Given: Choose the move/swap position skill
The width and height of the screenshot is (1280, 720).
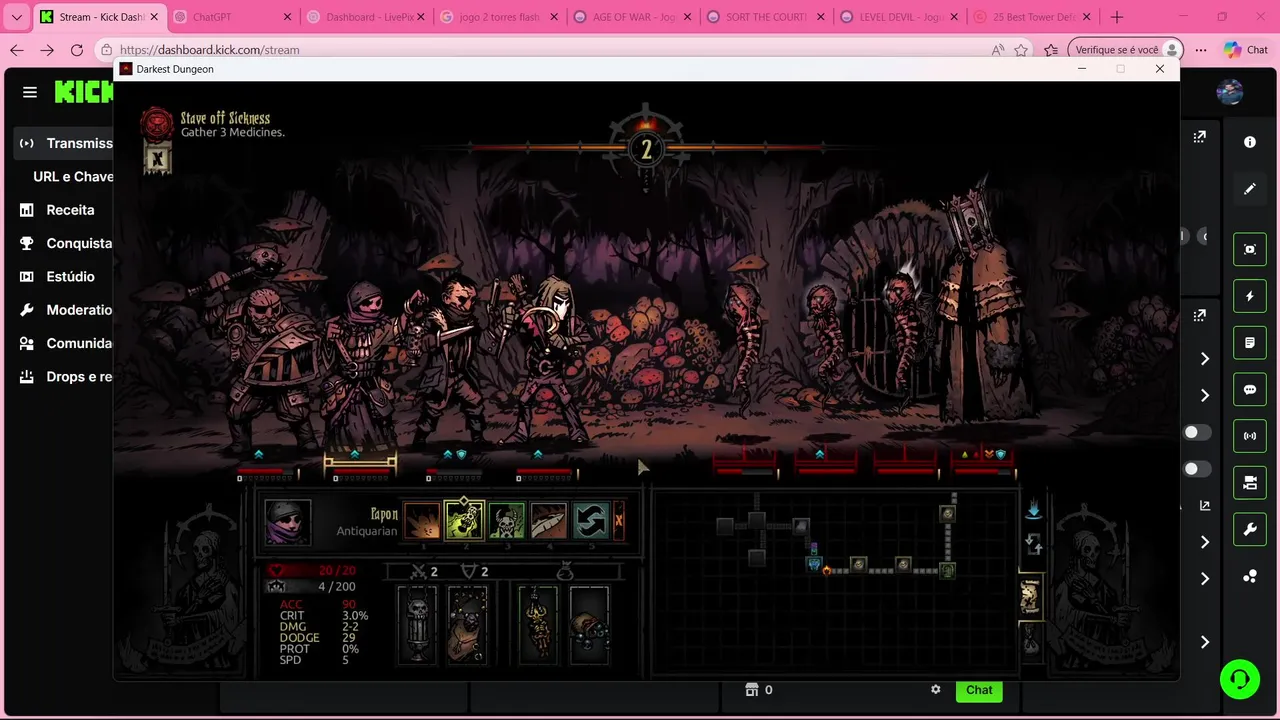Looking at the screenshot, I should [590, 521].
